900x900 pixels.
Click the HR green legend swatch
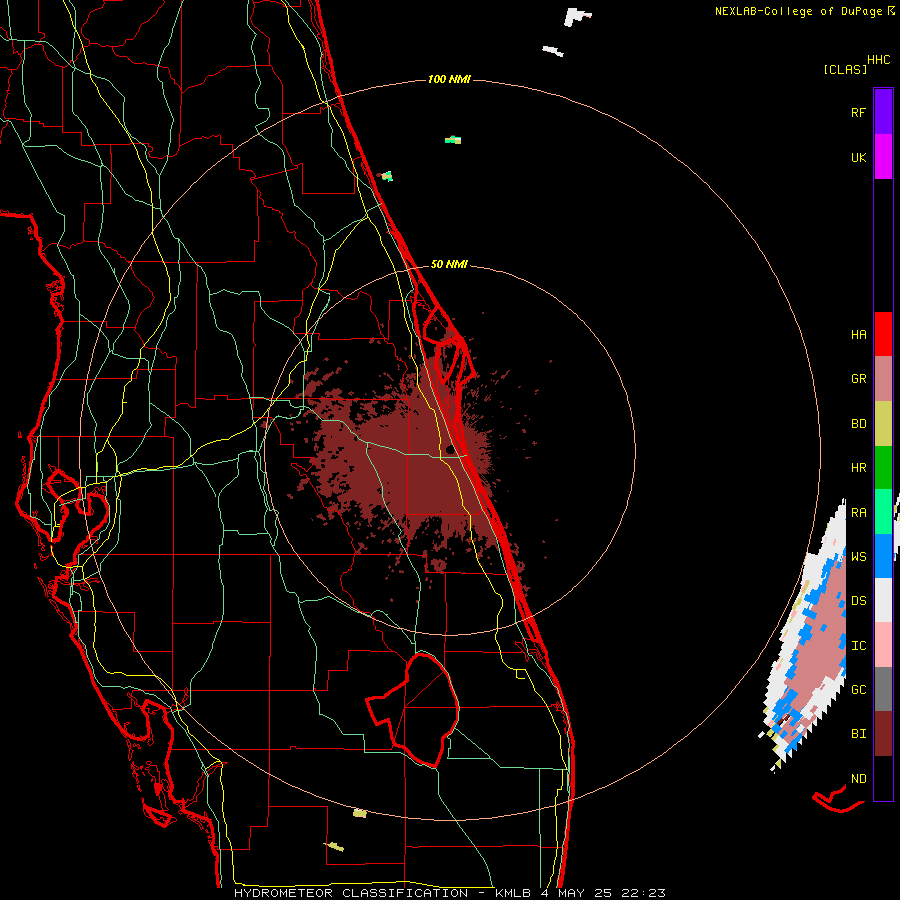tap(883, 467)
